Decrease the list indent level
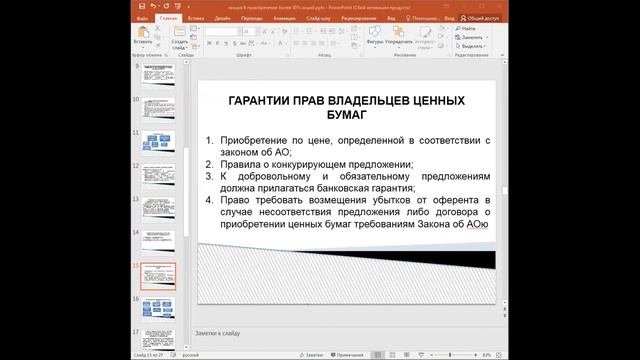 323,31
